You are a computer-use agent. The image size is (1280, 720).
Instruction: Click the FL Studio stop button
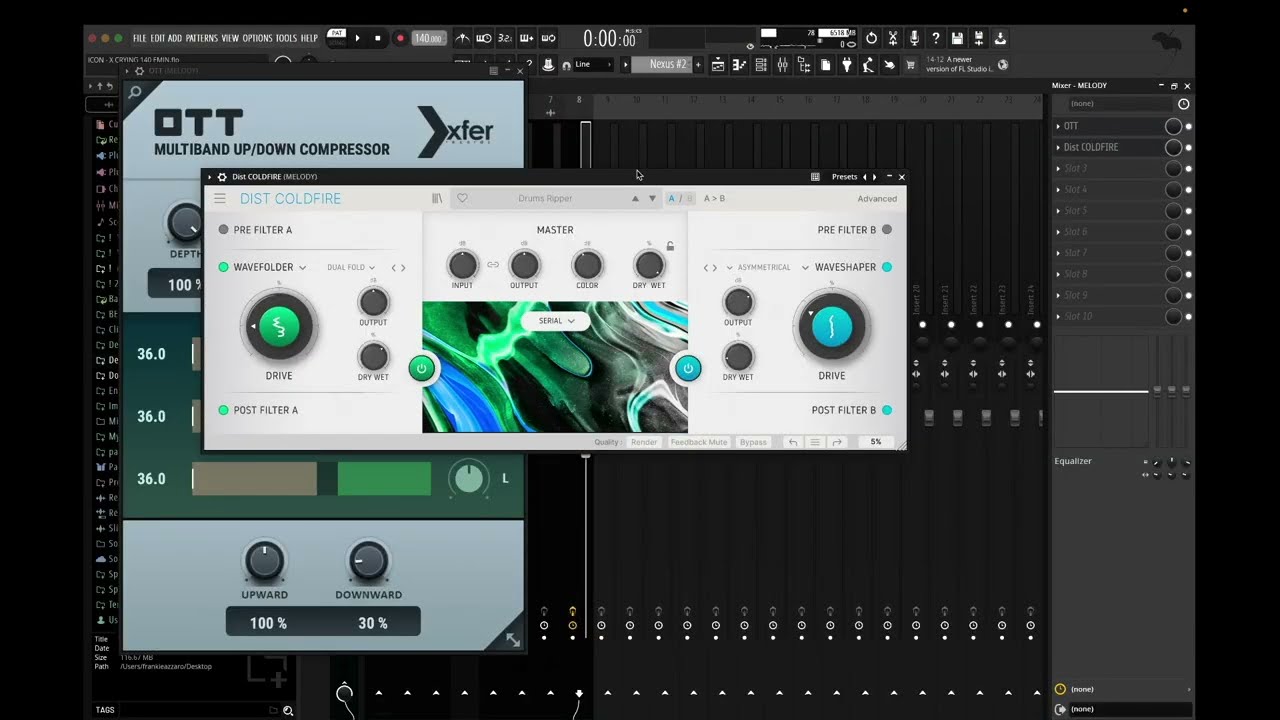378,38
